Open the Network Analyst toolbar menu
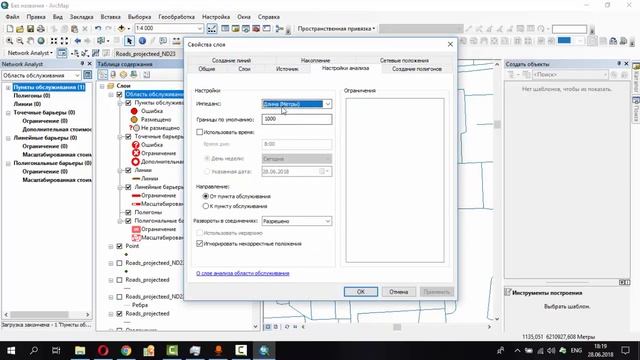Viewport: 640px width, 360px height. point(30,53)
